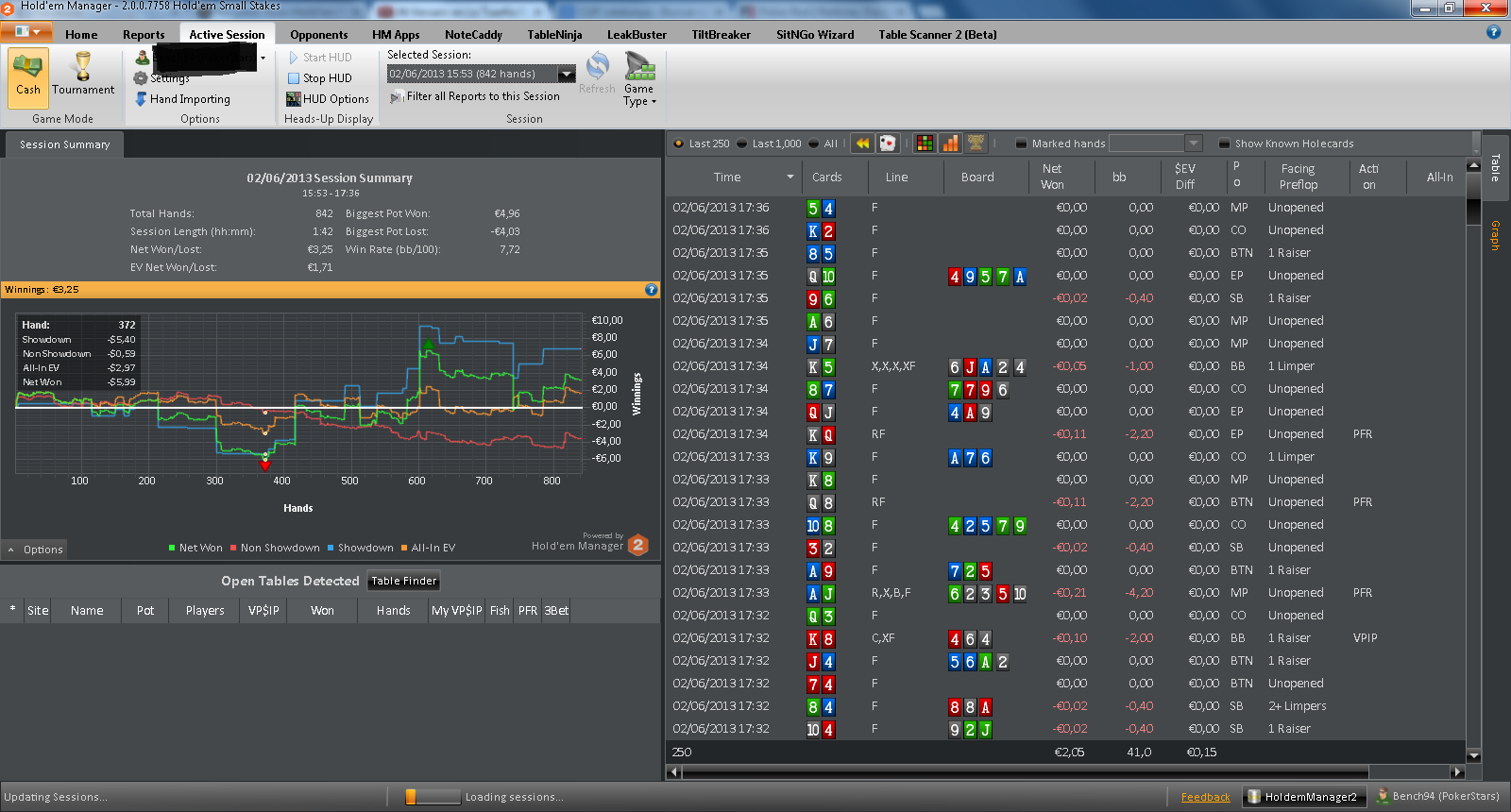Open TiltBreaker tab
Viewport: 1511px width, 812px height.
coord(721,34)
